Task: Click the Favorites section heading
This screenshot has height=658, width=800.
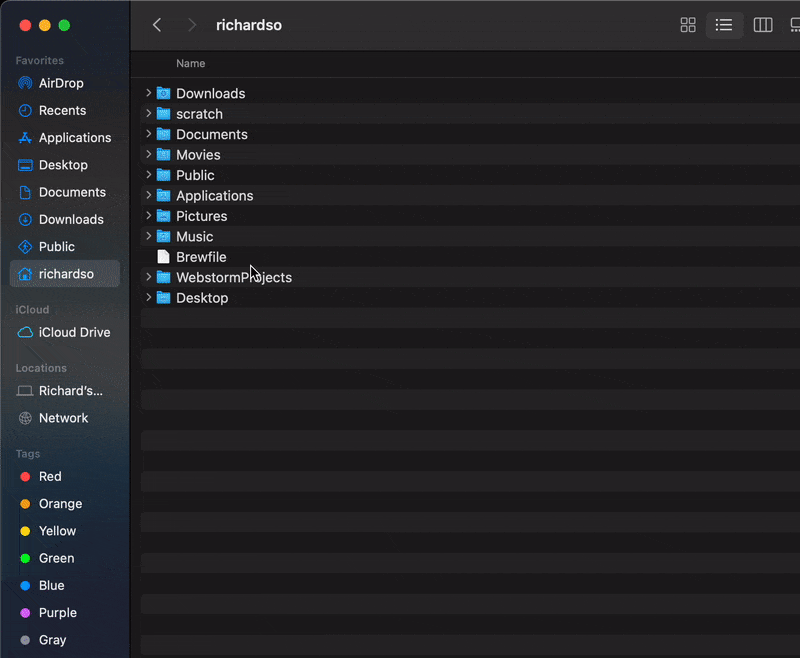Action: 40,61
